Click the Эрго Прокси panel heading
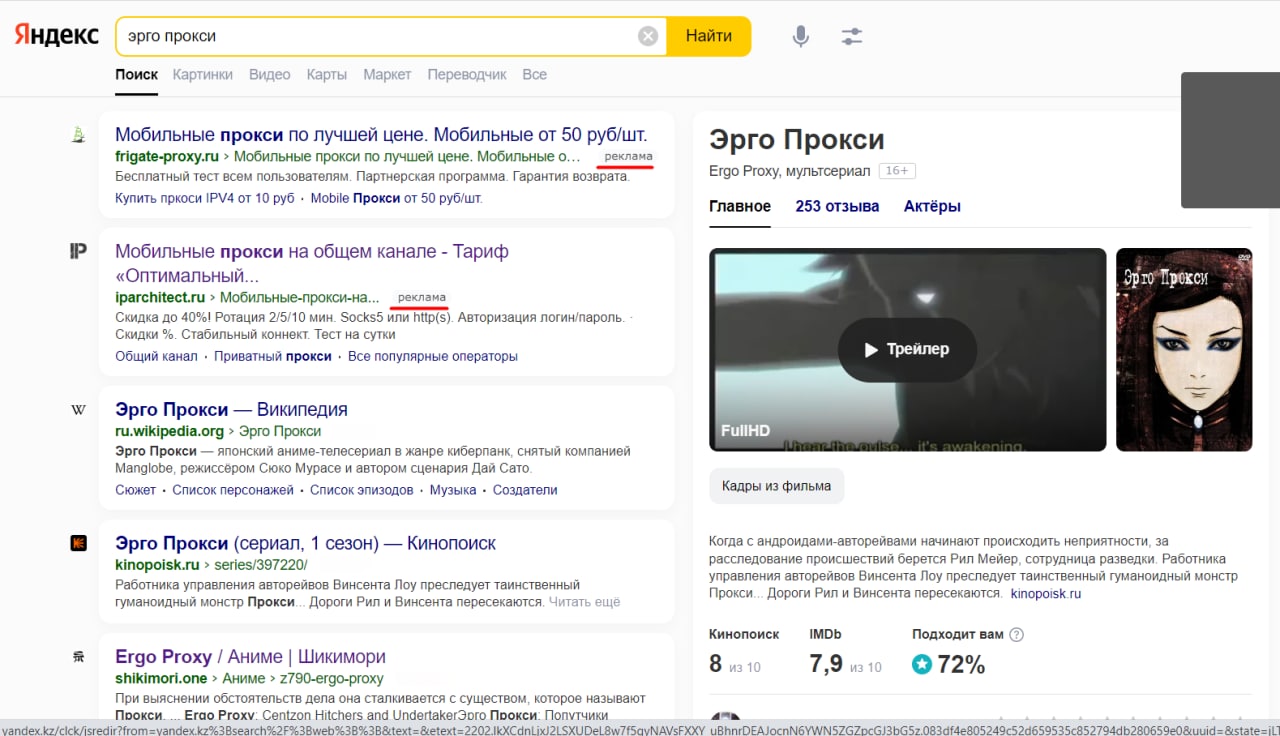 [797, 139]
